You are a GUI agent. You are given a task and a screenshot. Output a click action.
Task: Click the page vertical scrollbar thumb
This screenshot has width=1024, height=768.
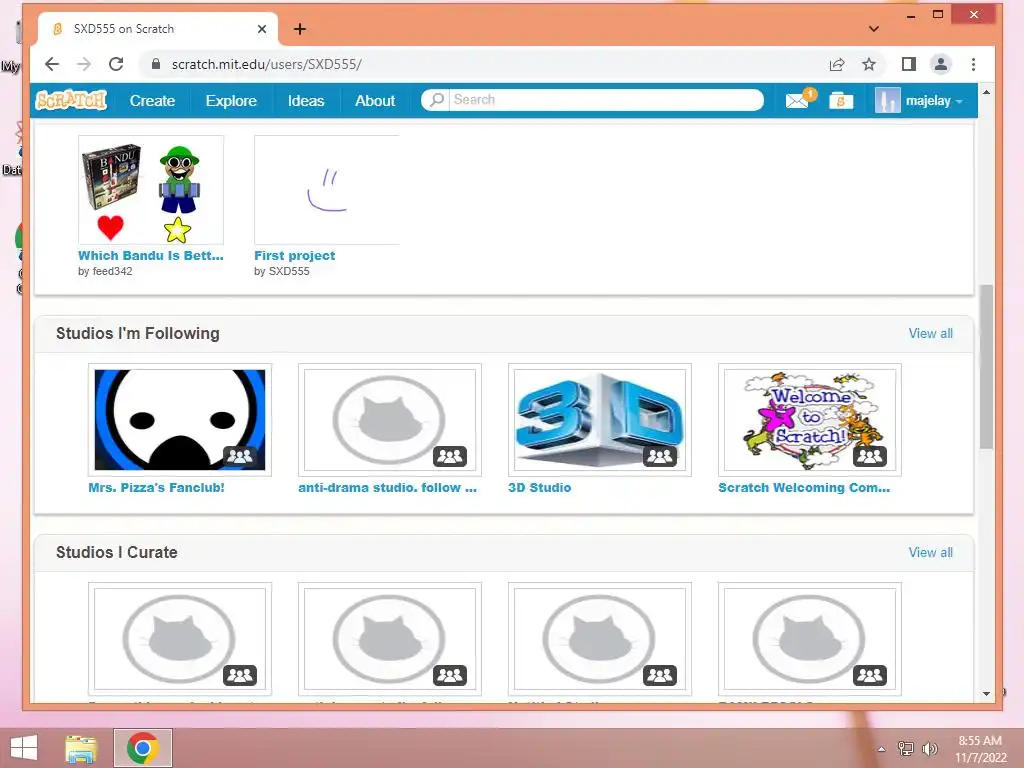point(986,366)
